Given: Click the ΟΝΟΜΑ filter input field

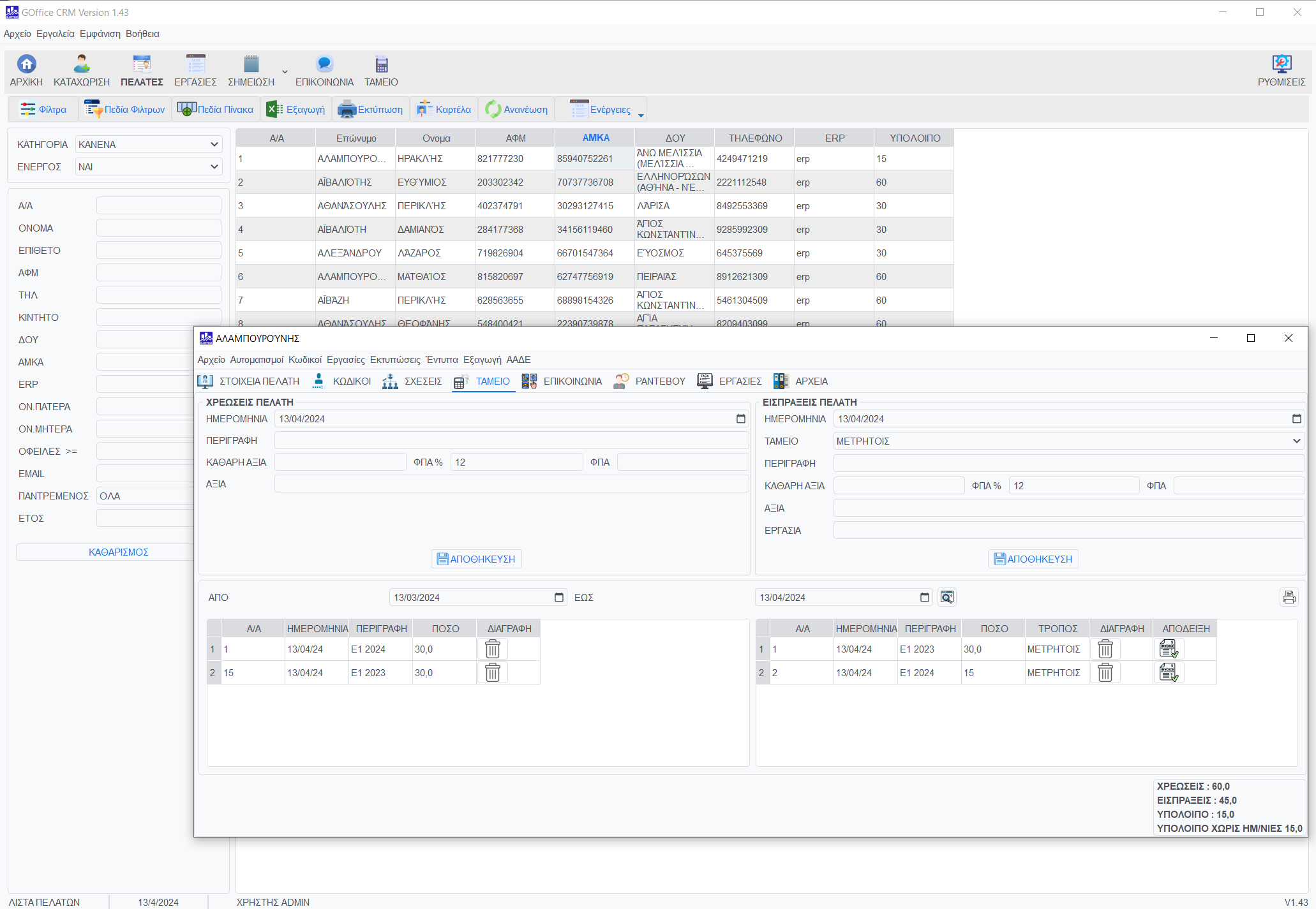Looking at the screenshot, I should 158,228.
